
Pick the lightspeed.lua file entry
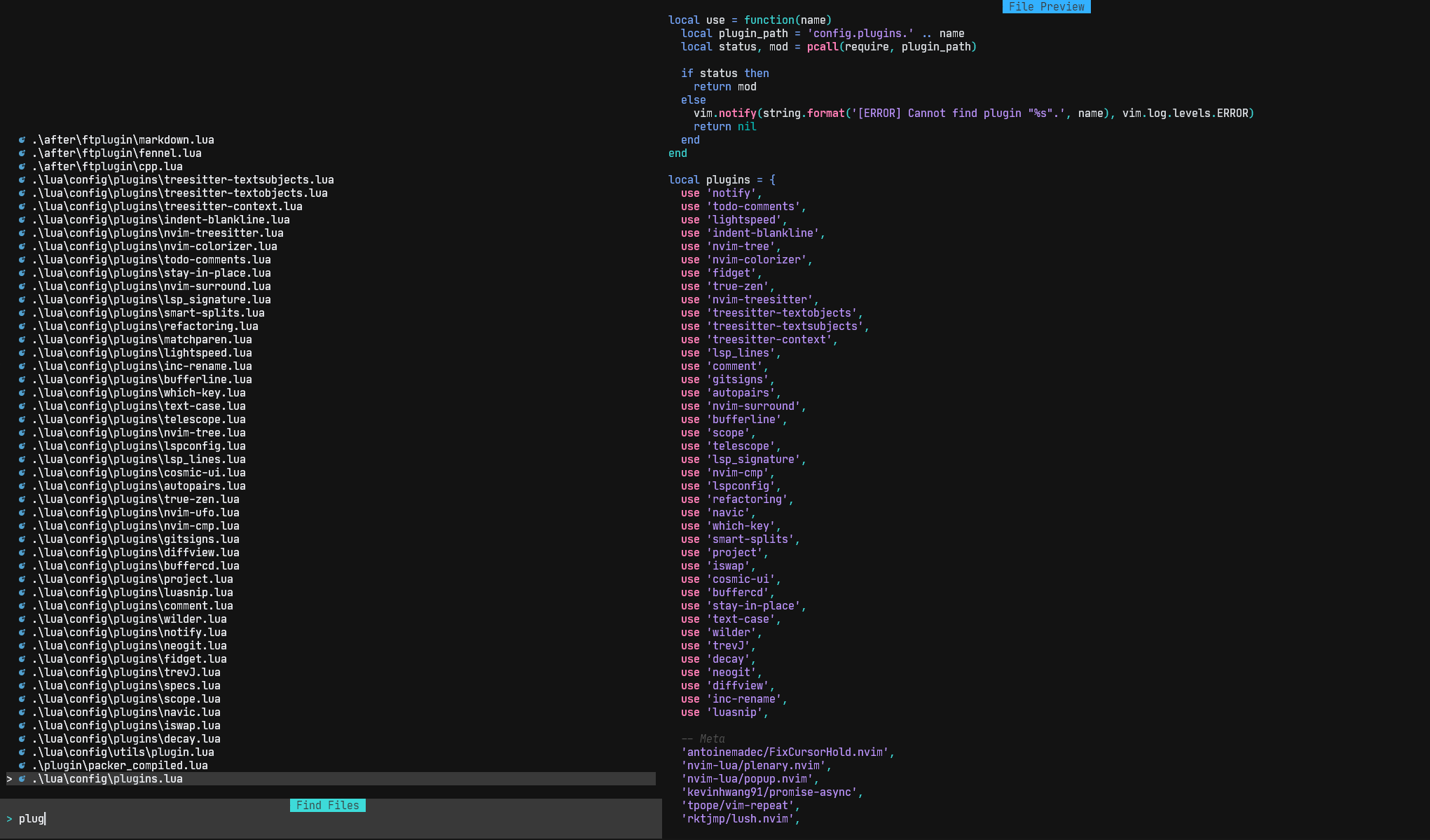(x=142, y=353)
